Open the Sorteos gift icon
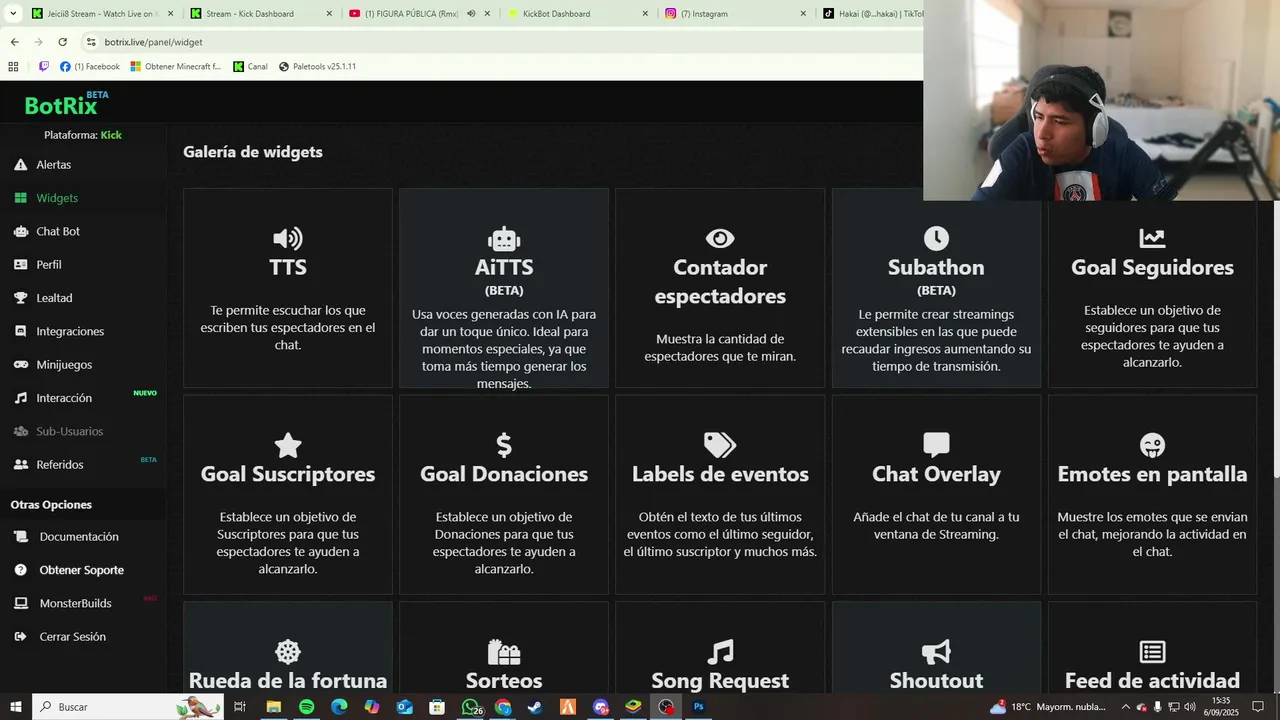1280x720 pixels. 504,652
